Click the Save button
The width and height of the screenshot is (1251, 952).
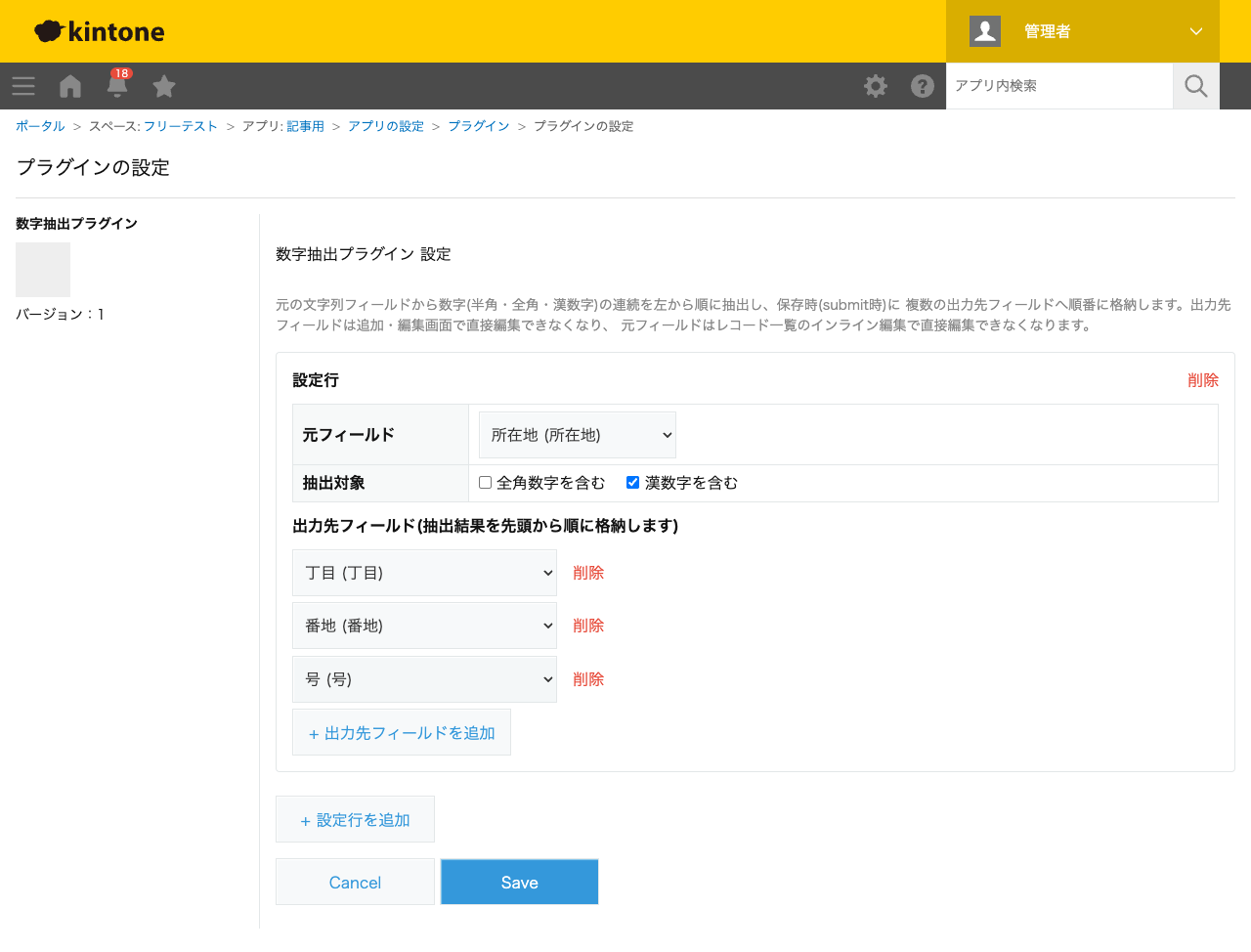(x=520, y=882)
